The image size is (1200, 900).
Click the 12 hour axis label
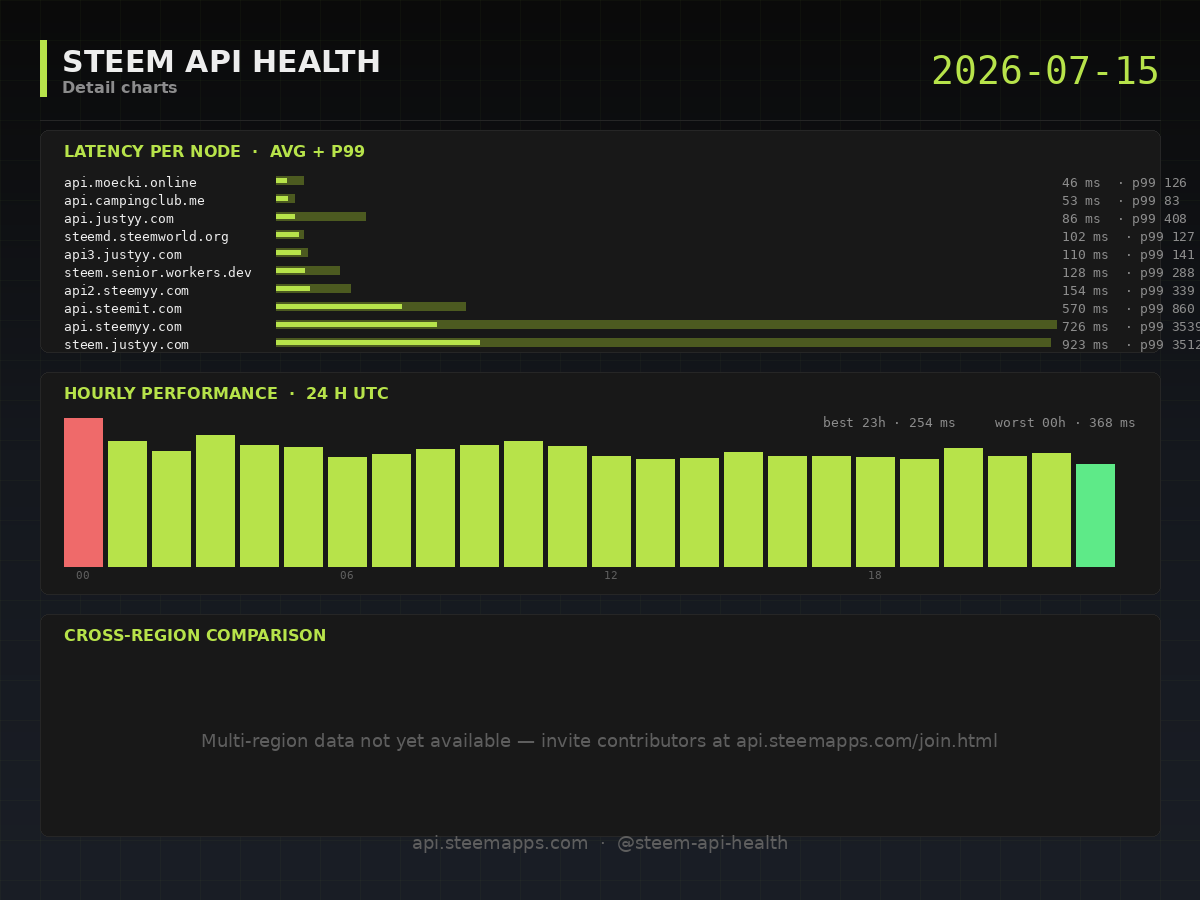611,575
